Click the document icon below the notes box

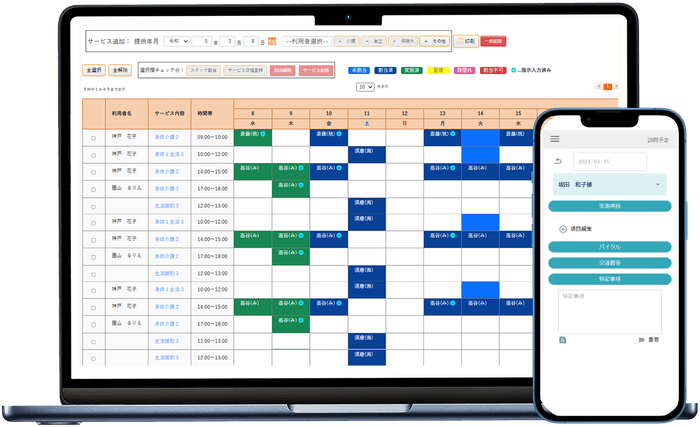pos(563,341)
